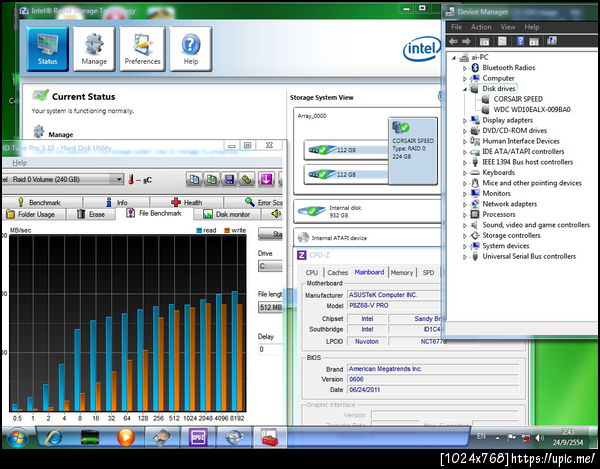Viewport: 600px width, 469px height.
Task: Click HD Tune copy screenshot to clipboard icon
Action: click(212, 179)
